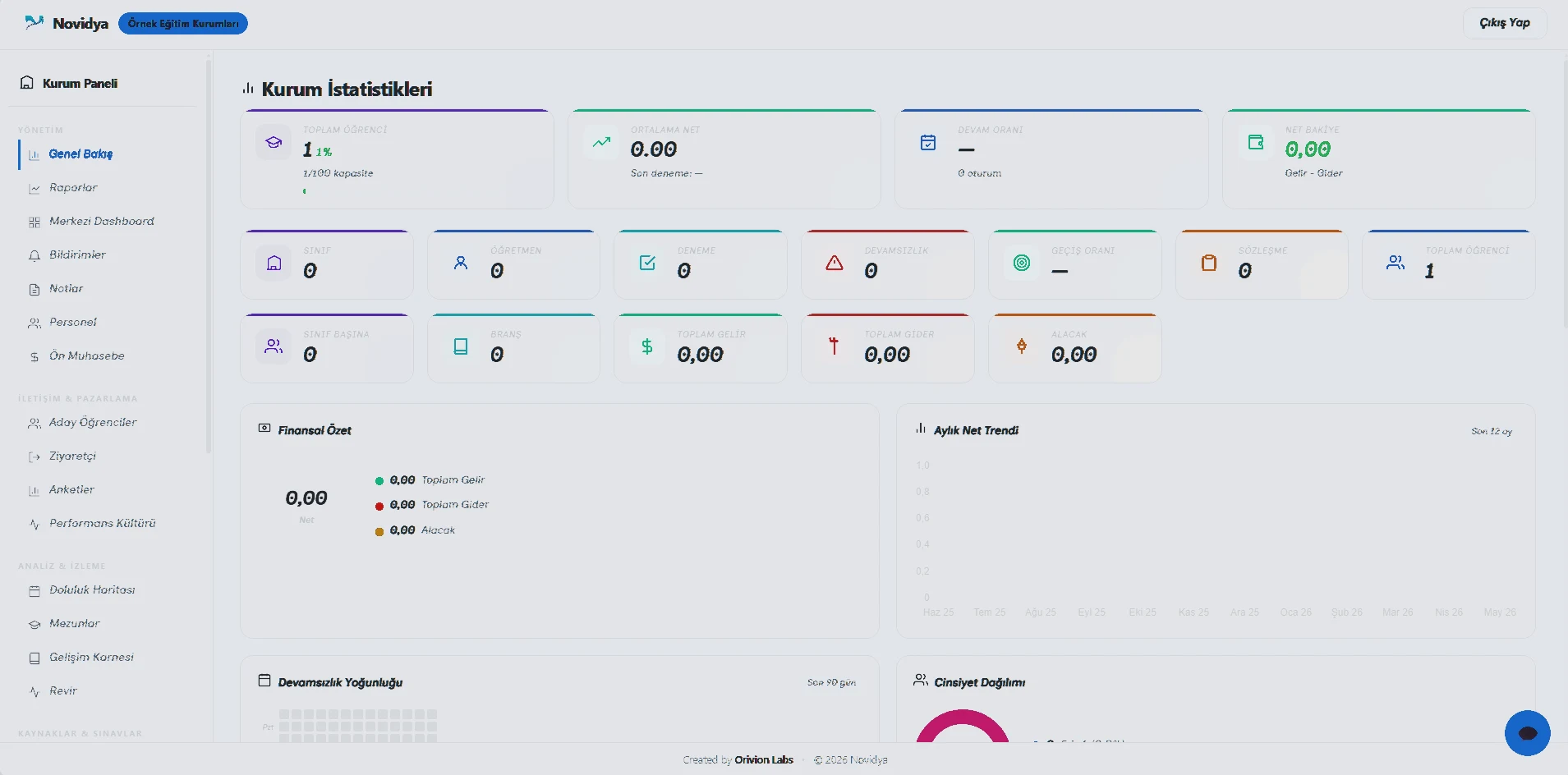Click the Net Bakiye wallet icon

click(1256, 142)
